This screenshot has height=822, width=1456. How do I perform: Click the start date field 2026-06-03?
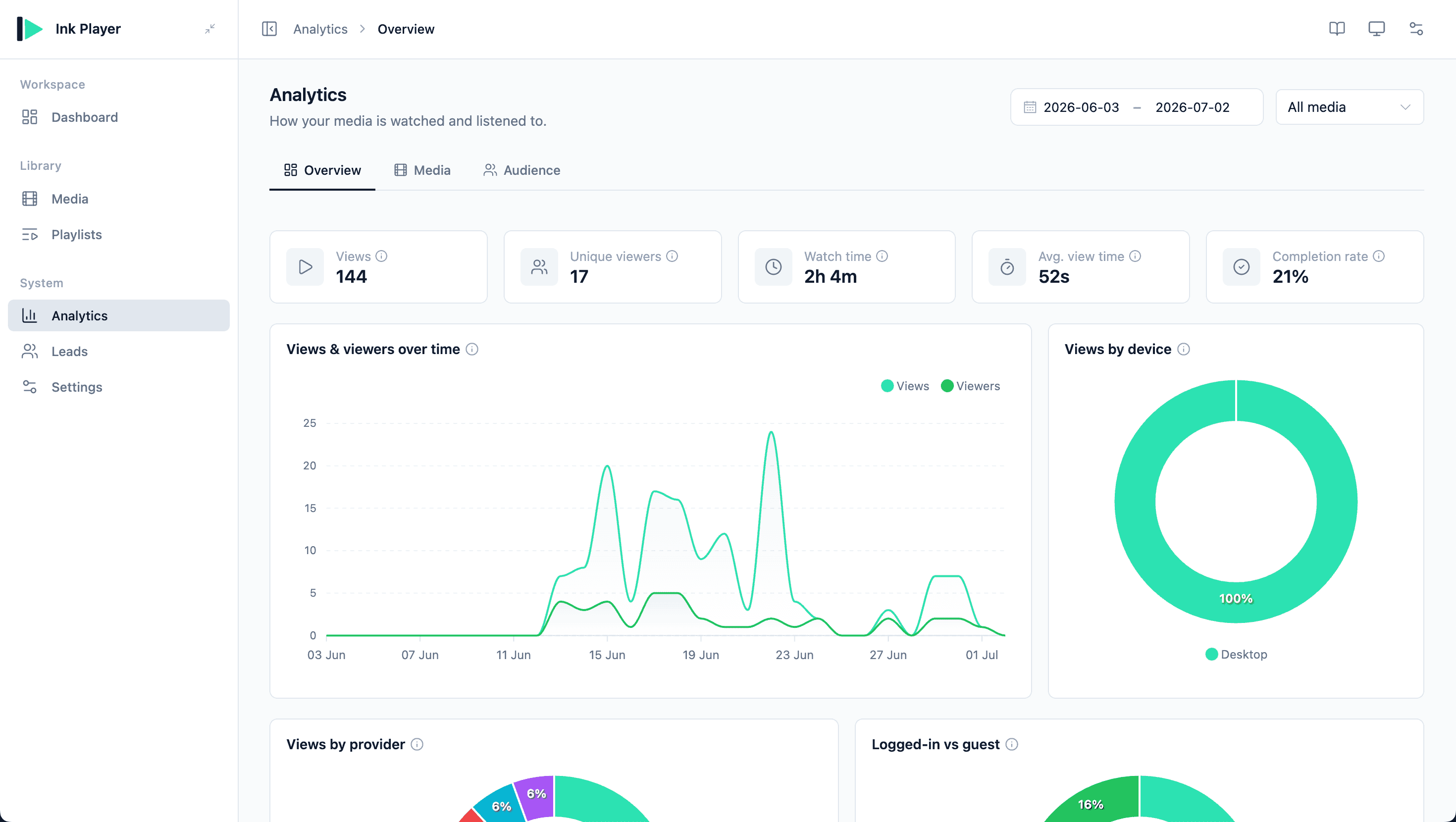coord(1081,107)
